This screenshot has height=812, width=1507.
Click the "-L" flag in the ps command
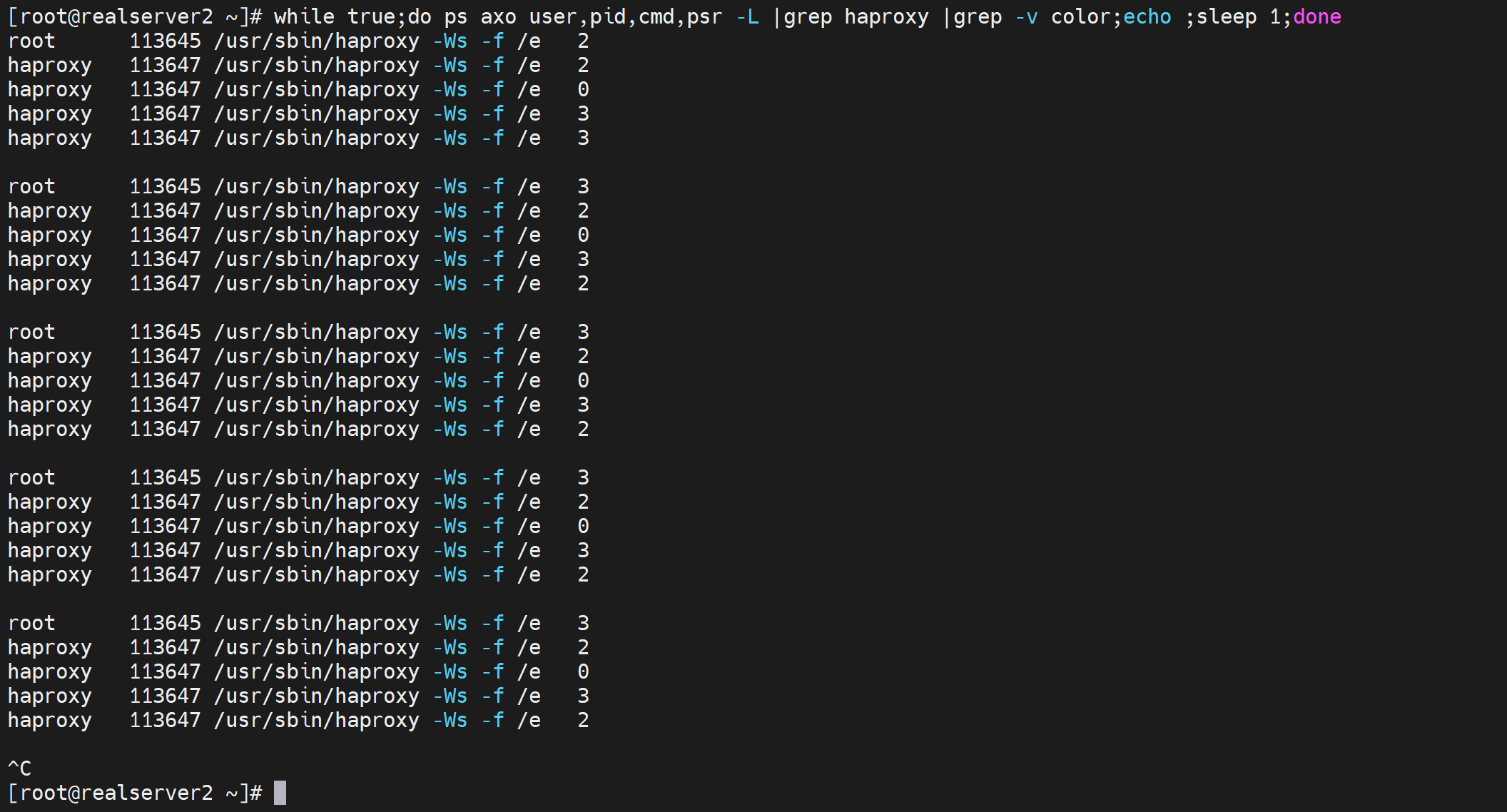click(747, 16)
